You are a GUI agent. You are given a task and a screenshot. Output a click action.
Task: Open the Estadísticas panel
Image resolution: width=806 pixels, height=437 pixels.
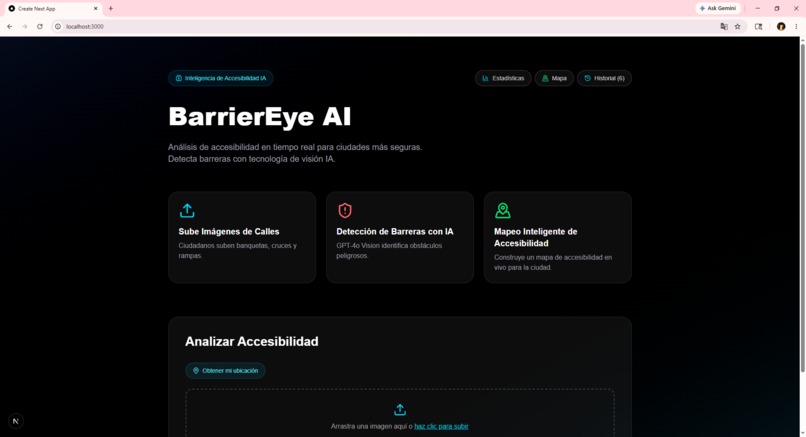503,78
